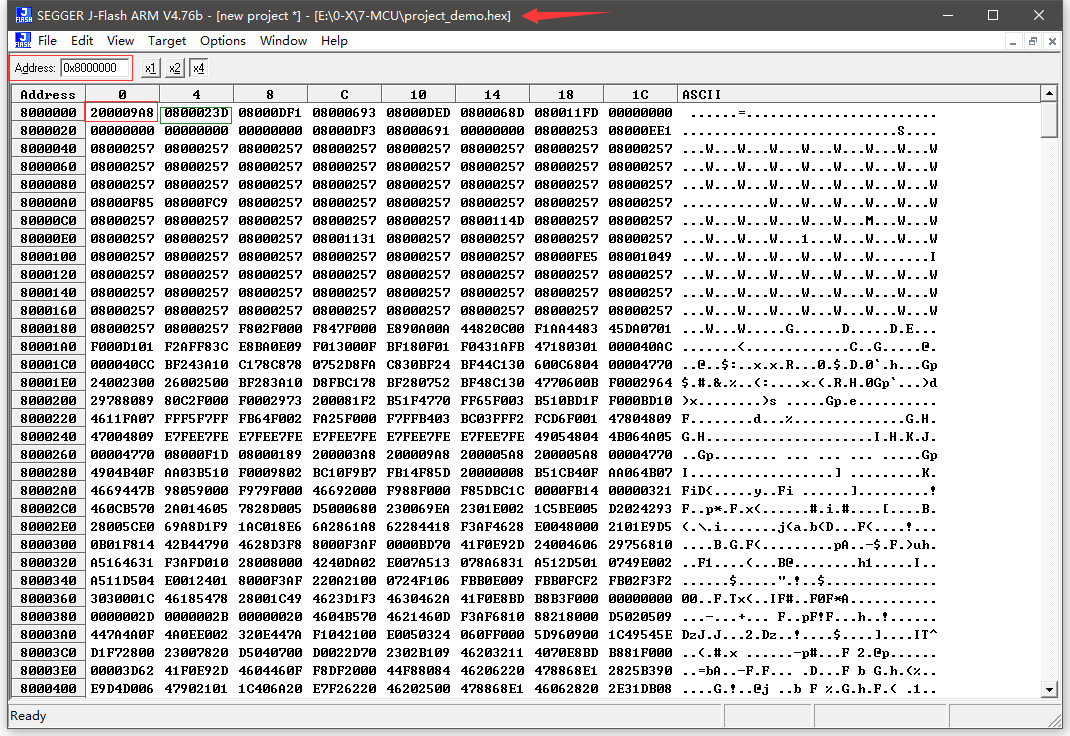This screenshot has width=1070, height=736.
Task: Minimize the inner hex document window
Action: click(x=1013, y=42)
